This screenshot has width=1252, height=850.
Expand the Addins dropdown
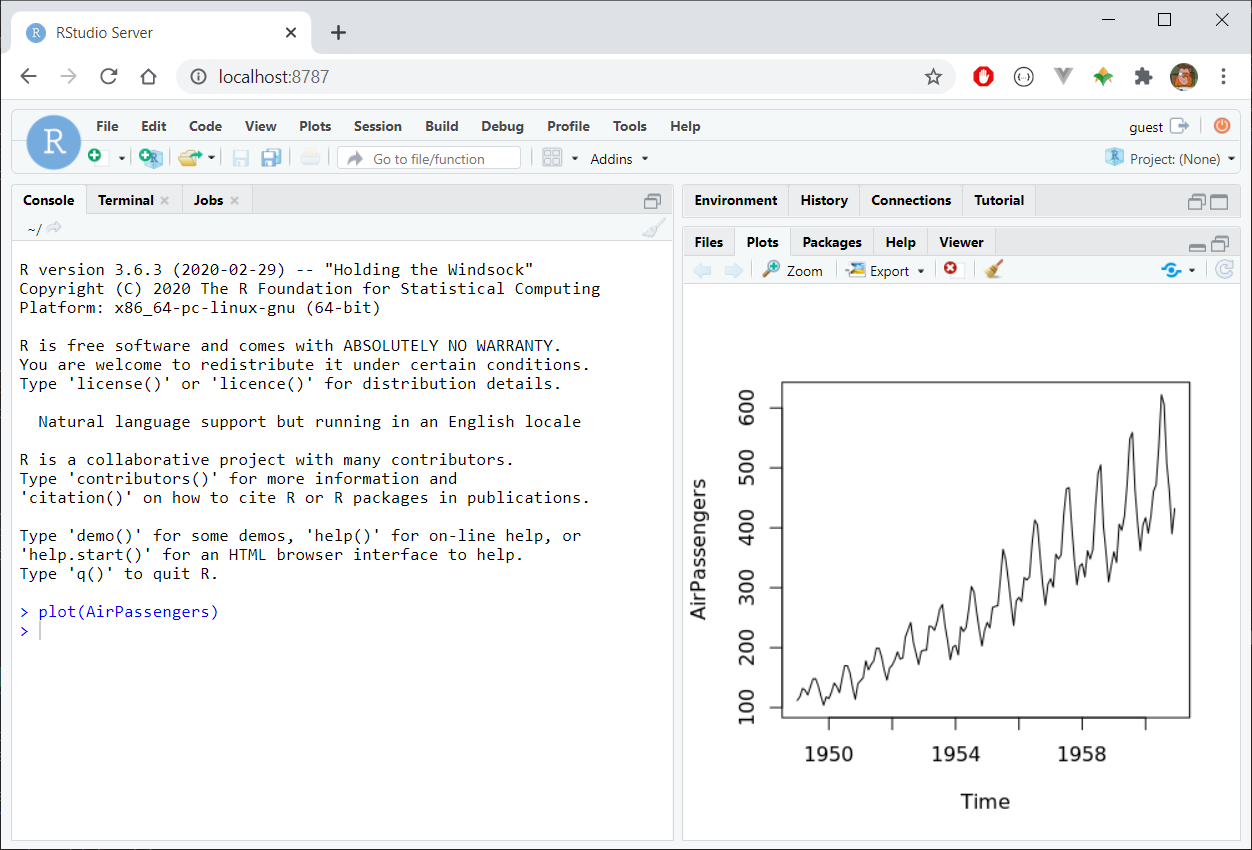pyautogui.click(x=620, y=159)
